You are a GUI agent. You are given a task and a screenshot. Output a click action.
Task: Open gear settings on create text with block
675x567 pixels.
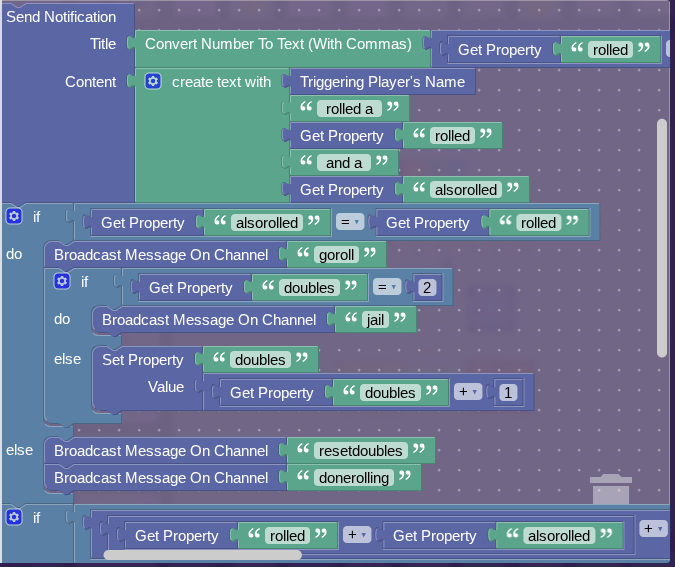click(x=153, y=82)
